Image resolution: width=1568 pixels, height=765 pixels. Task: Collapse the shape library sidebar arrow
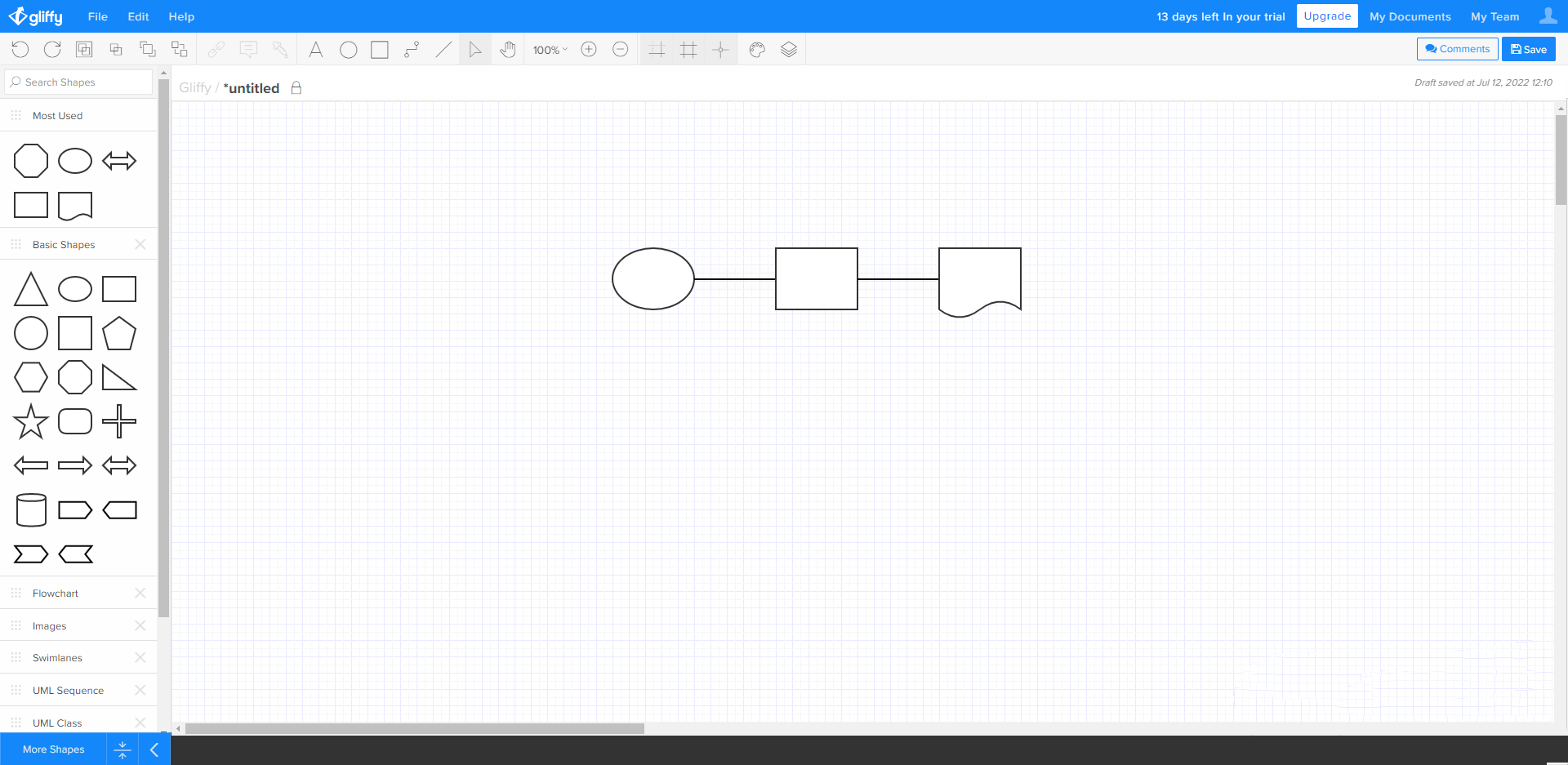tap(154, 749)
